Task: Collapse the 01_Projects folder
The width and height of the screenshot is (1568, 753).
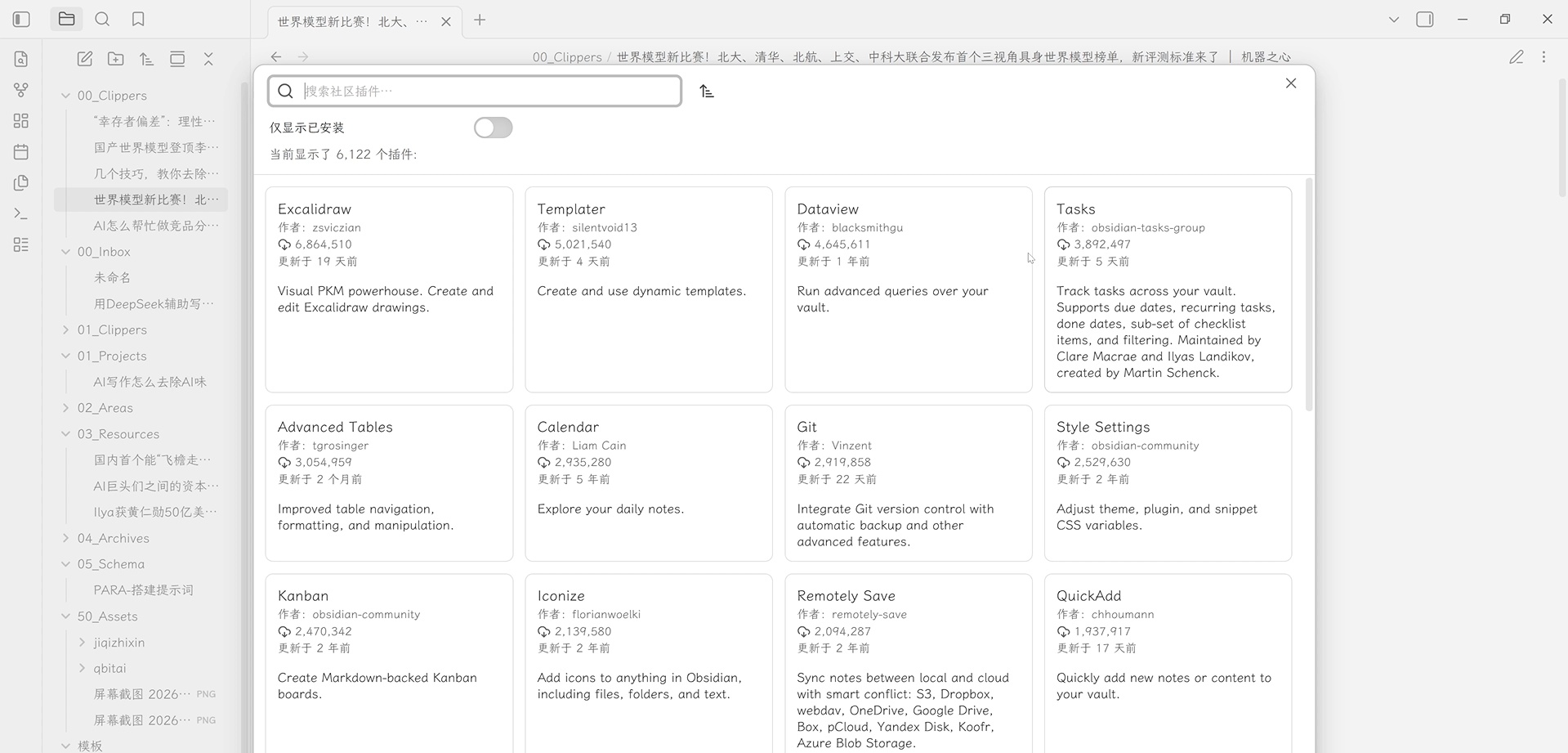Action: pos(66,356)
